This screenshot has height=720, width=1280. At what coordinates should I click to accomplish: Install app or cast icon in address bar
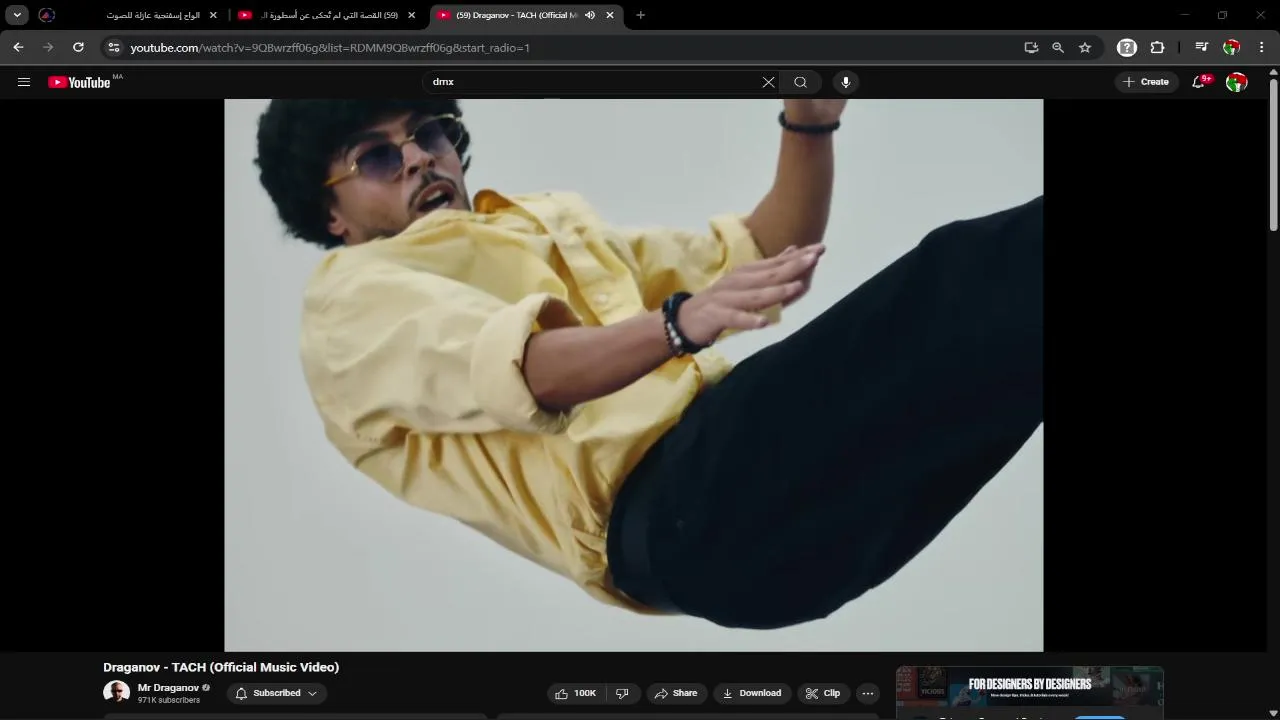1031,47
